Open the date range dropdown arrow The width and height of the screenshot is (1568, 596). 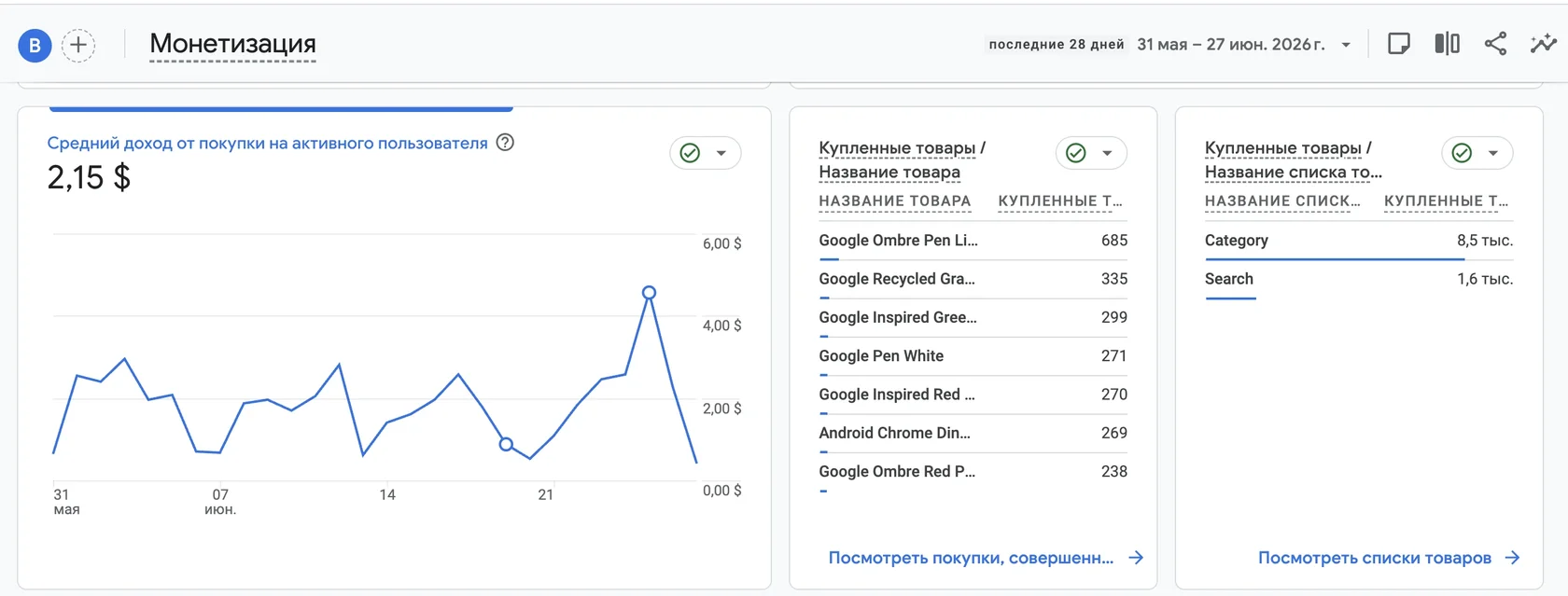tap(1346, 45)
